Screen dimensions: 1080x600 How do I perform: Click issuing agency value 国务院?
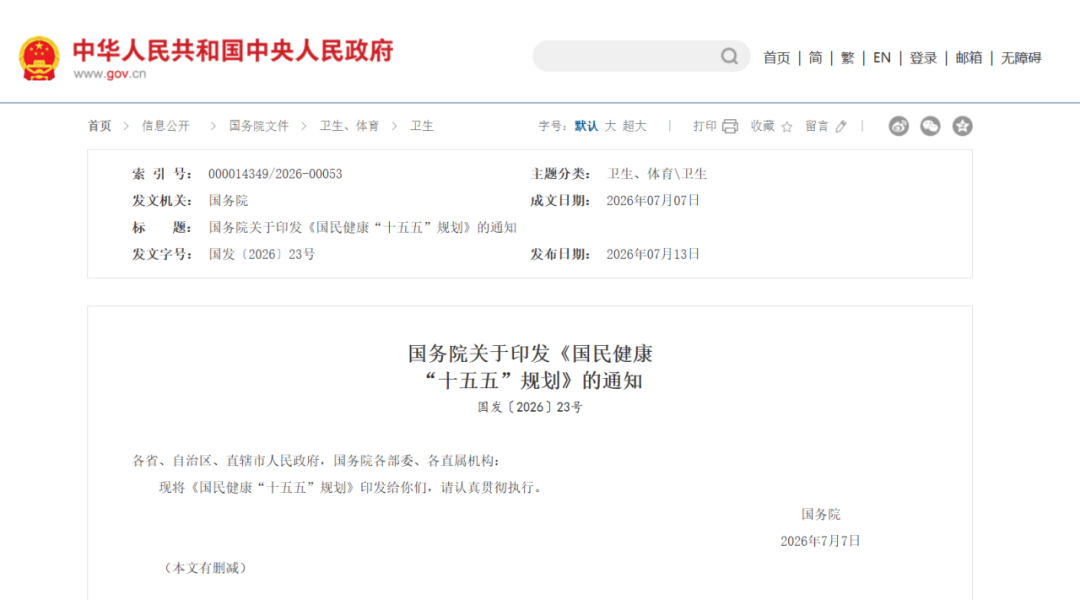click(228, 201)
